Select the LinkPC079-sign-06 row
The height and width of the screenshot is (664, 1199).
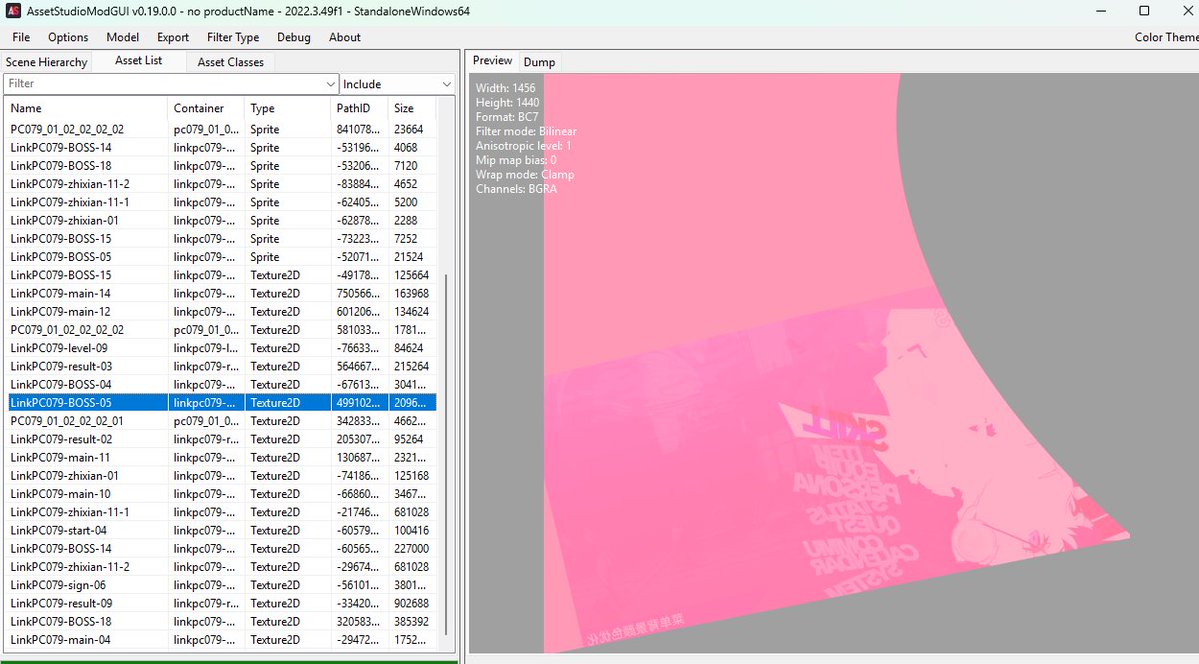pos(222,585)
